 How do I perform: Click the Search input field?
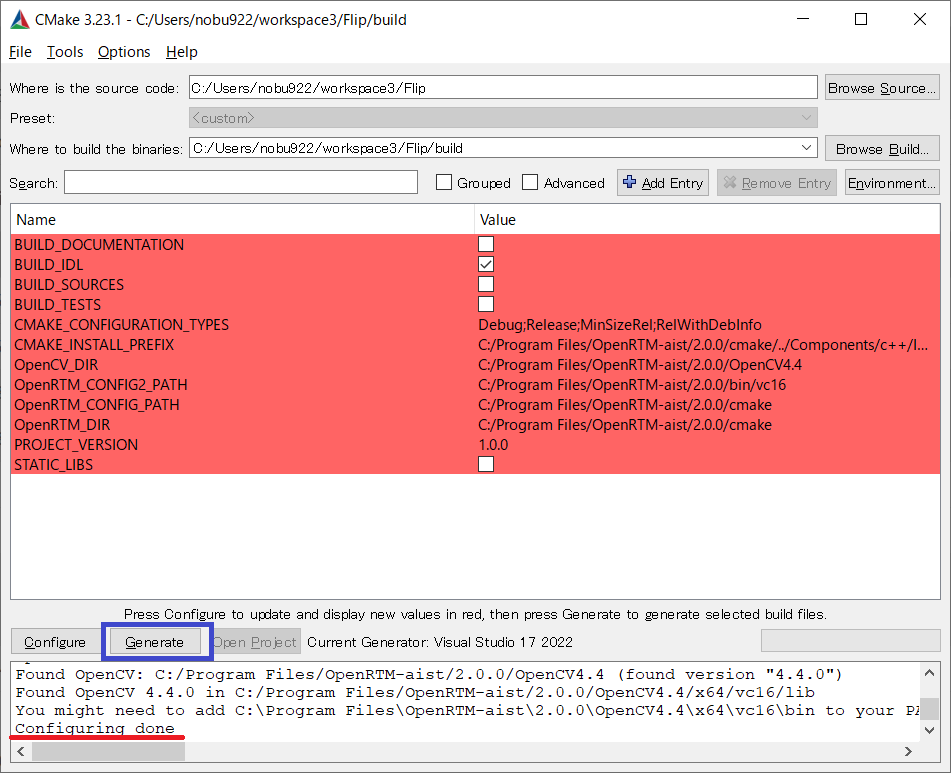(241, 182)
